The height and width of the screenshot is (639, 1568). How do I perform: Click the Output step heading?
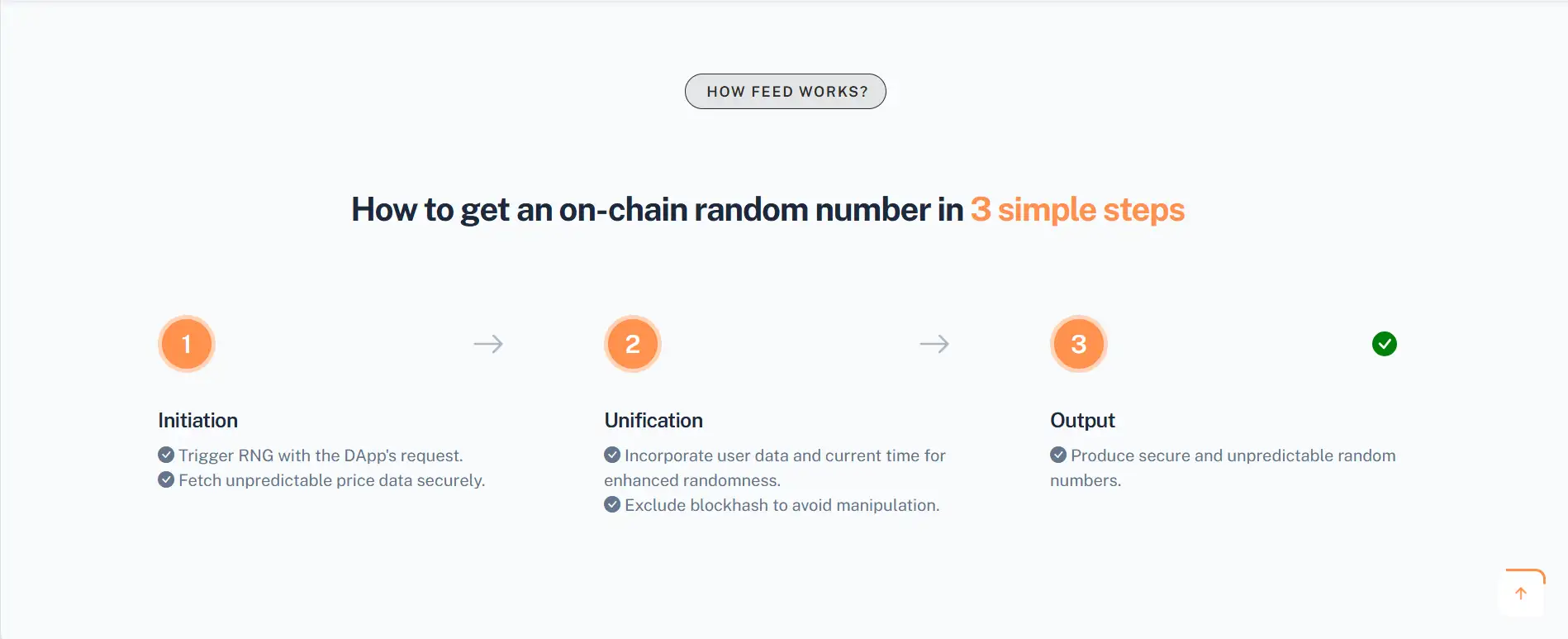tap(1082, 421)
